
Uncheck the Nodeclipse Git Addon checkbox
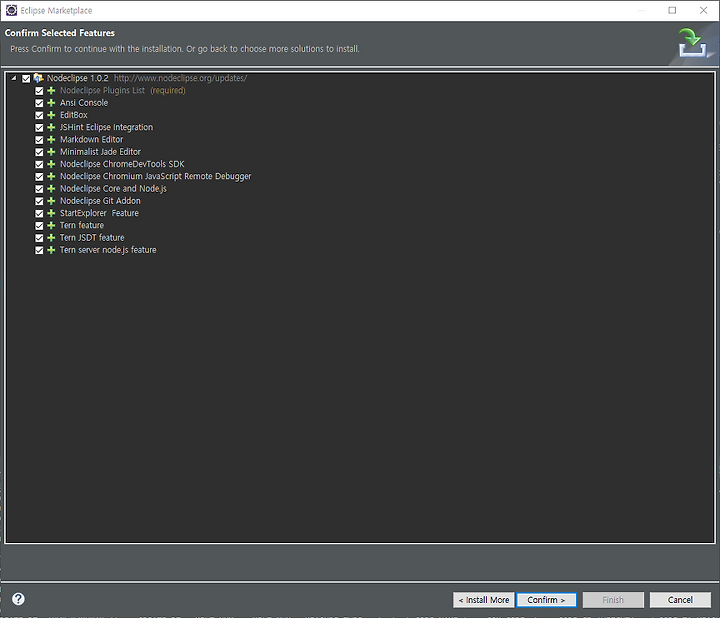39,201
